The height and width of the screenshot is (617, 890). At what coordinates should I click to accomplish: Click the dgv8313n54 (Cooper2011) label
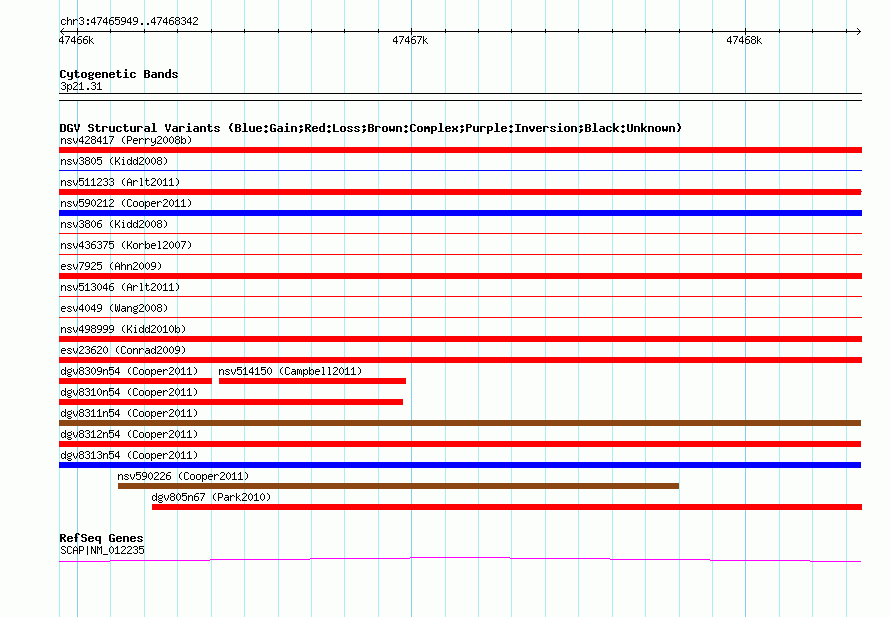tap(129, 455)
